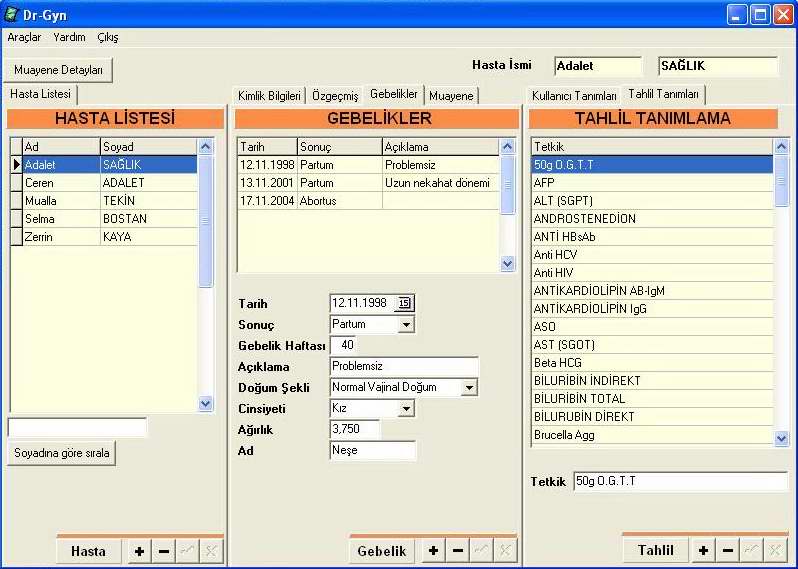Click Soyadına göre sırala button

click(x=62, y=453)
